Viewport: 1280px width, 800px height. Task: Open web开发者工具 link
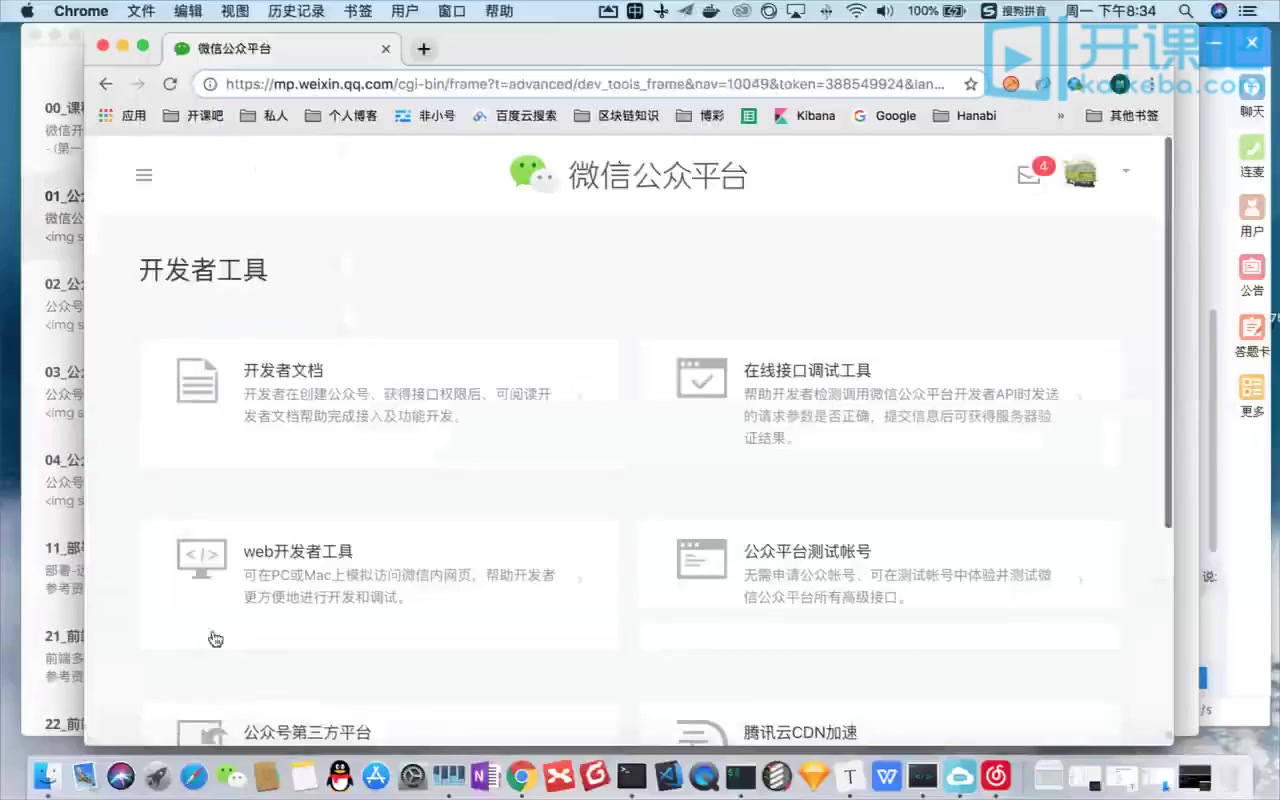point(298,551)
